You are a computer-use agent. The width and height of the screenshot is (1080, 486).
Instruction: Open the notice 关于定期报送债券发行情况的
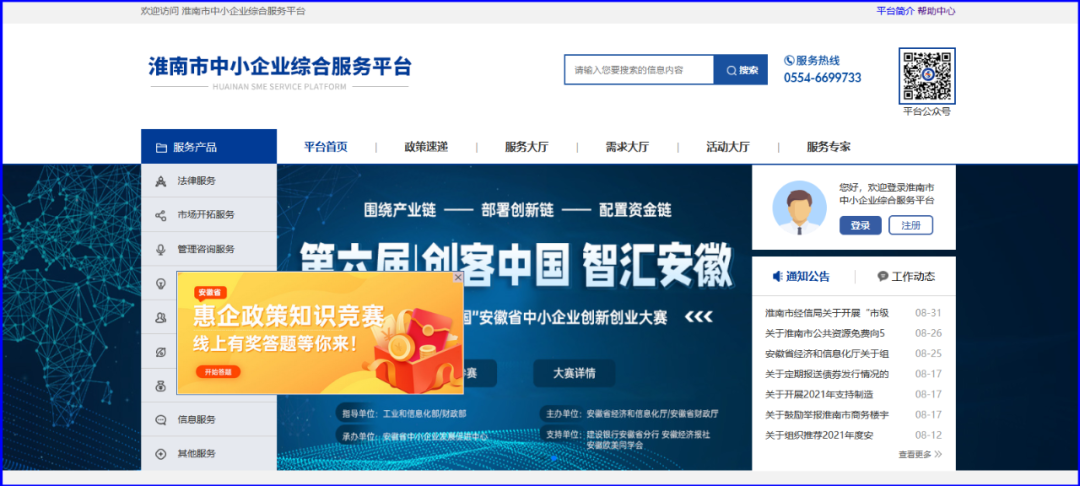827,374
